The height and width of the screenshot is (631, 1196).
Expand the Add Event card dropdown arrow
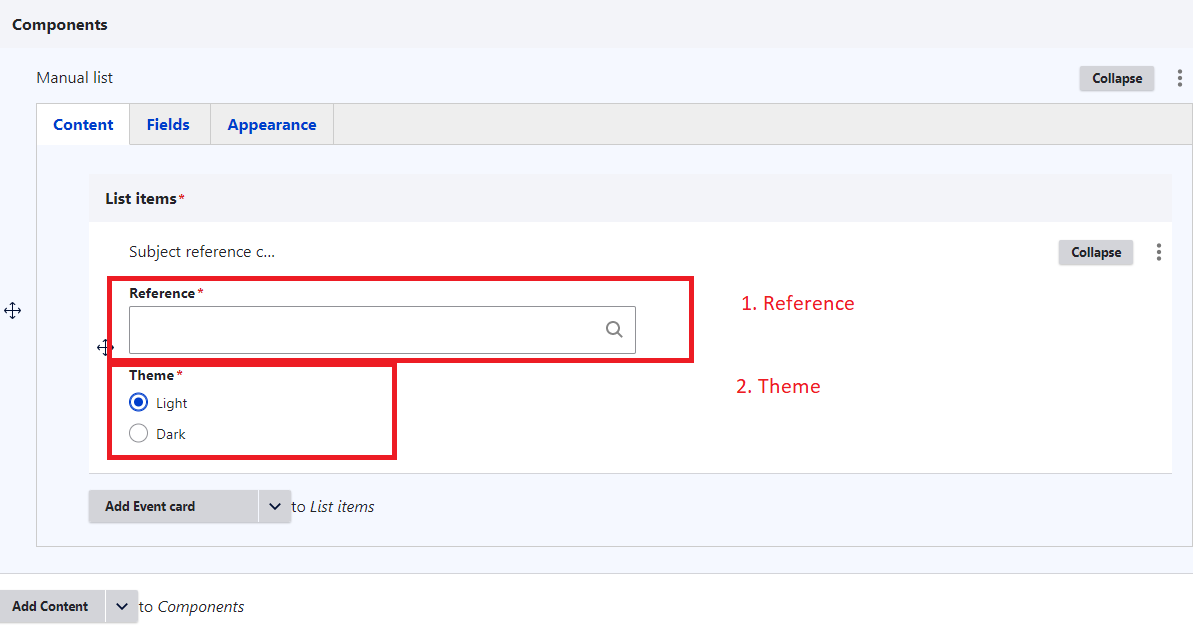coord(275,507)
